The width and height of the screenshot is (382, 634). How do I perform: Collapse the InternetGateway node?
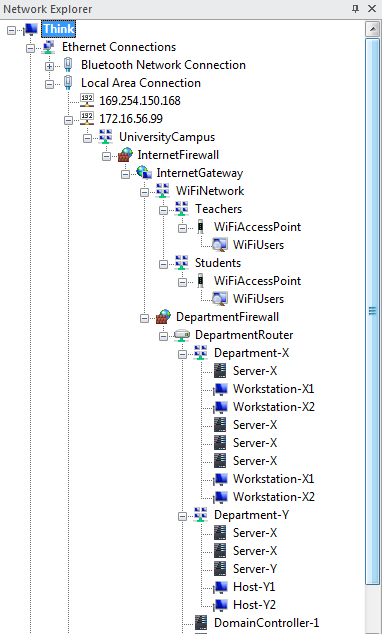click(125, 174)
